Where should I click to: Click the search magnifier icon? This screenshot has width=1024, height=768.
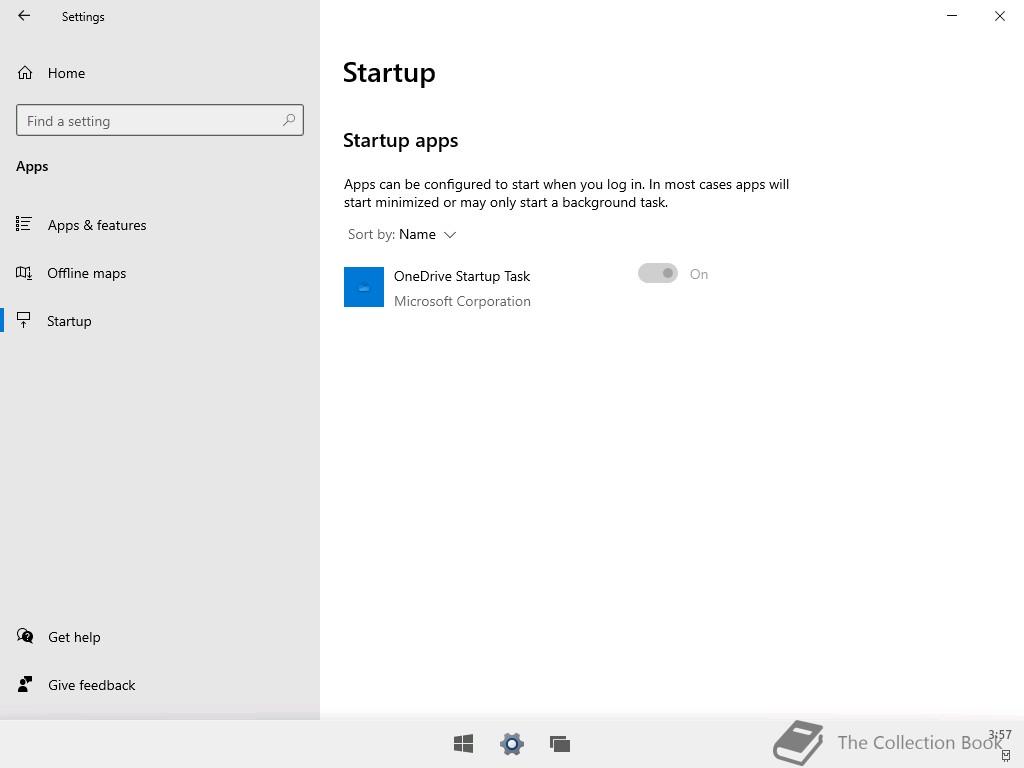click(289, 120)
